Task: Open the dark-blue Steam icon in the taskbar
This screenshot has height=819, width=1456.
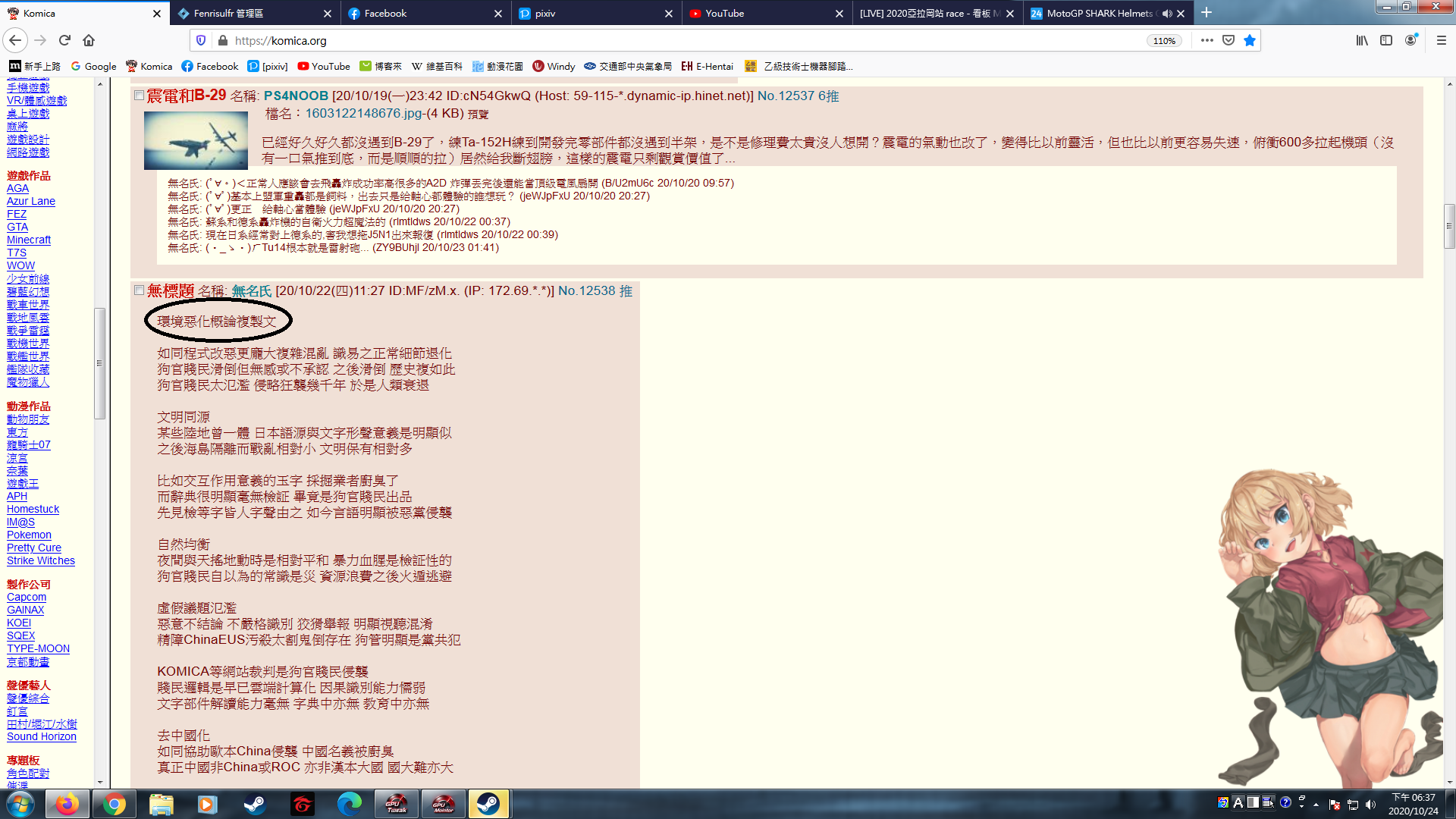Action: click(x=255, y=804)
